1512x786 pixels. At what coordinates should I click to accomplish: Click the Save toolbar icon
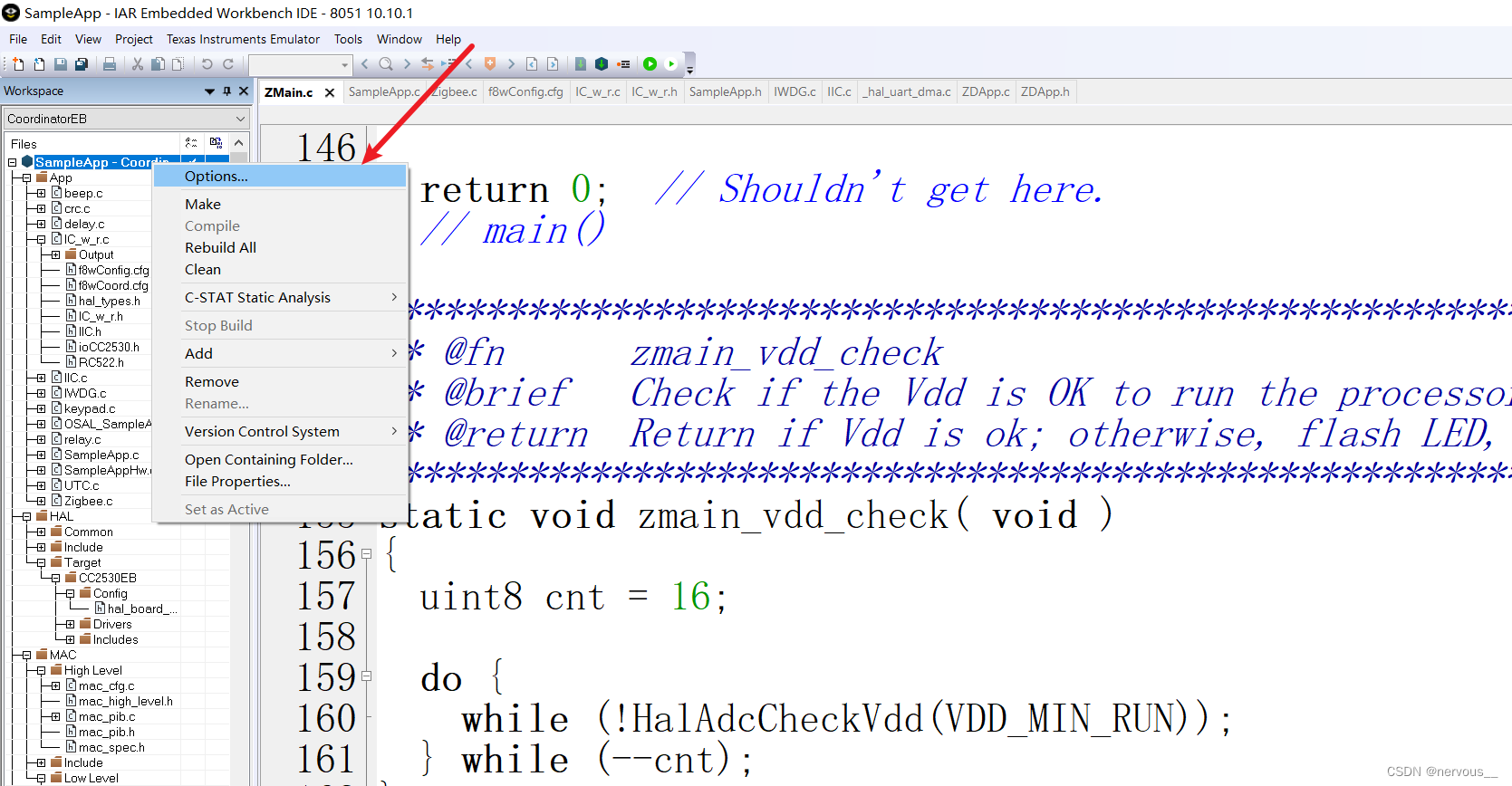click(61, 64)
